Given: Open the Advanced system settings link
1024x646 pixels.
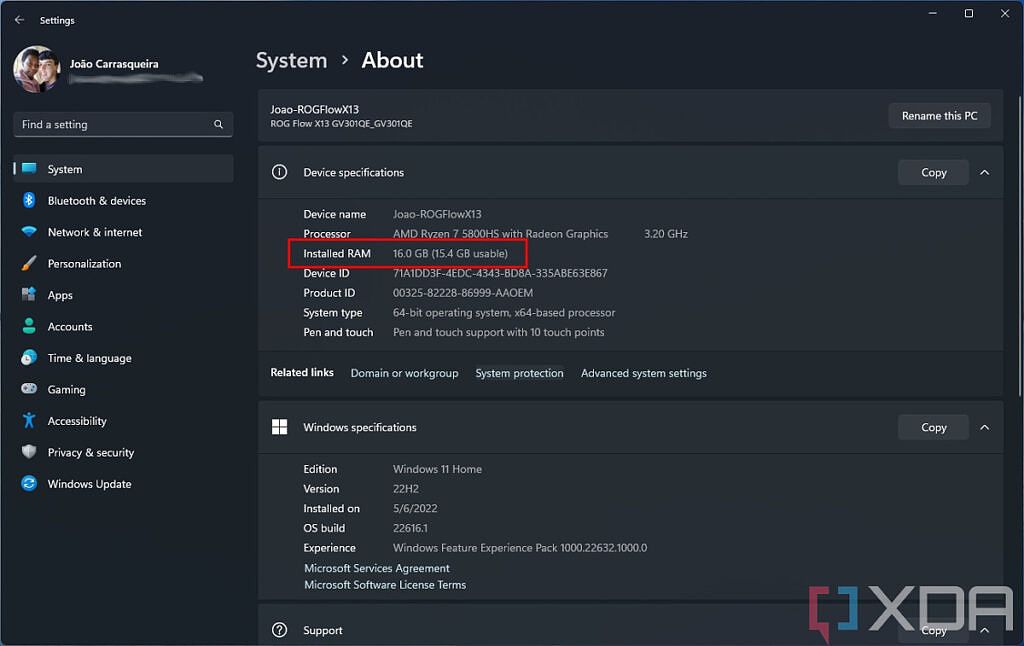Looking at the screenshot, I should click(x=643, y=373).
